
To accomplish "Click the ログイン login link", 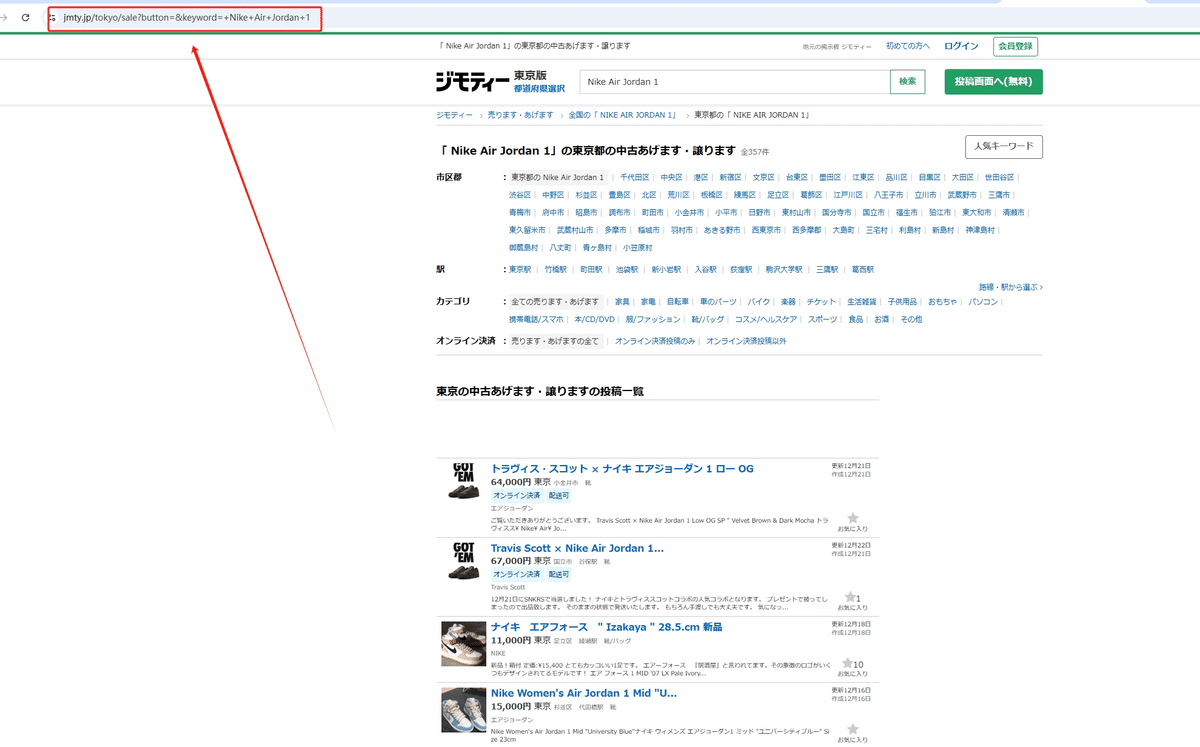I will coord(961,46).
